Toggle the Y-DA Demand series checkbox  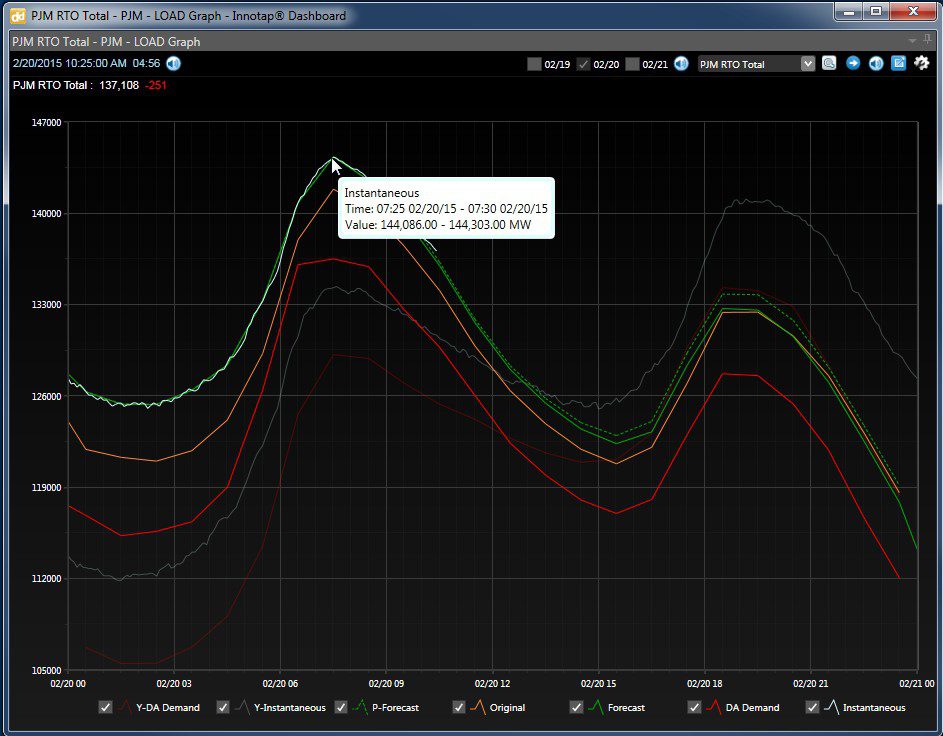point(105,707)
